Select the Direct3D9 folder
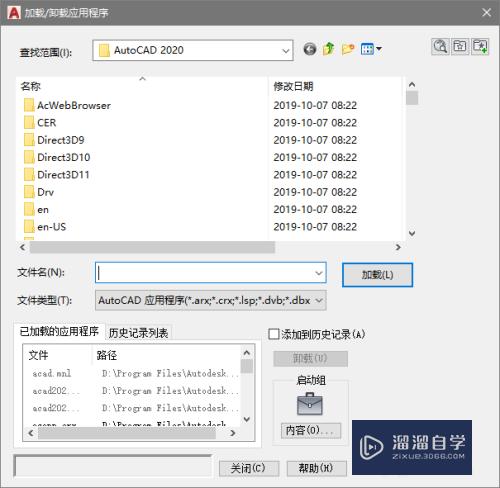 pyautogui.click(x=54, y=140)
